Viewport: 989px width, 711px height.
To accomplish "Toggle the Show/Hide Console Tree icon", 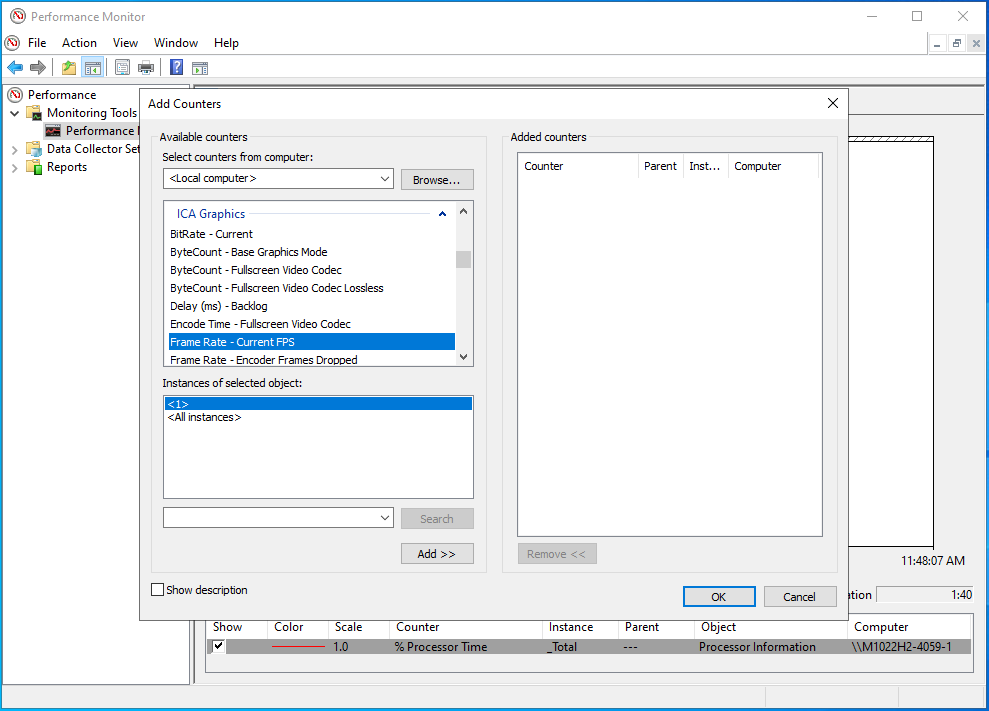I will point(92,68).
